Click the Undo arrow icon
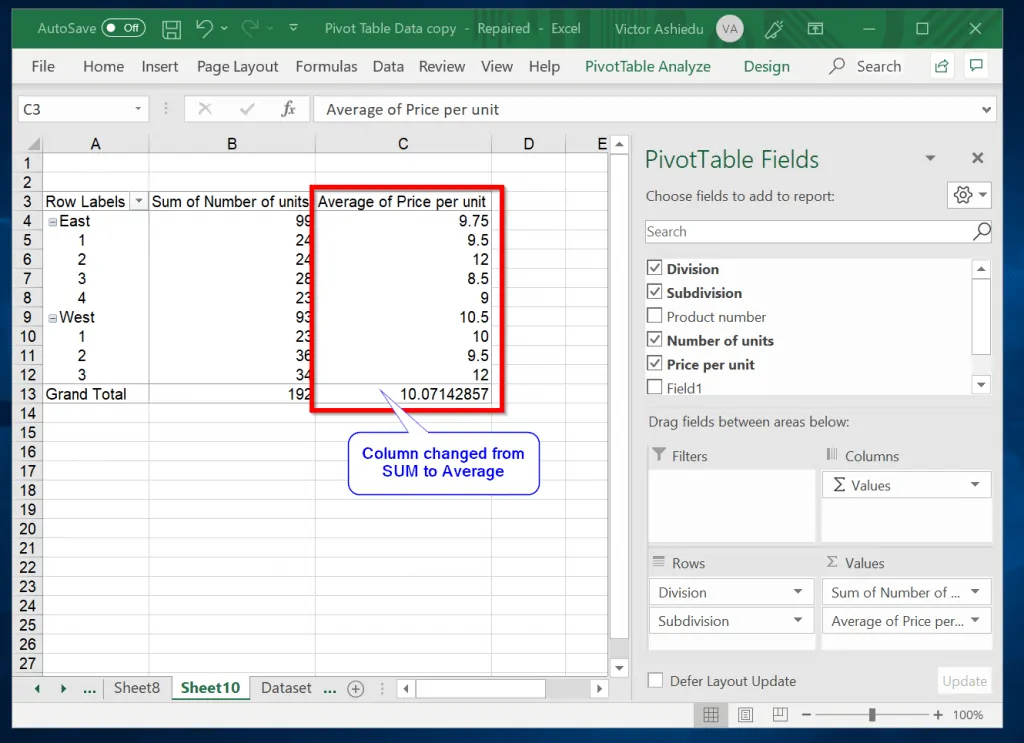This screenshot has height=743, width=1024. click(204, 28)
